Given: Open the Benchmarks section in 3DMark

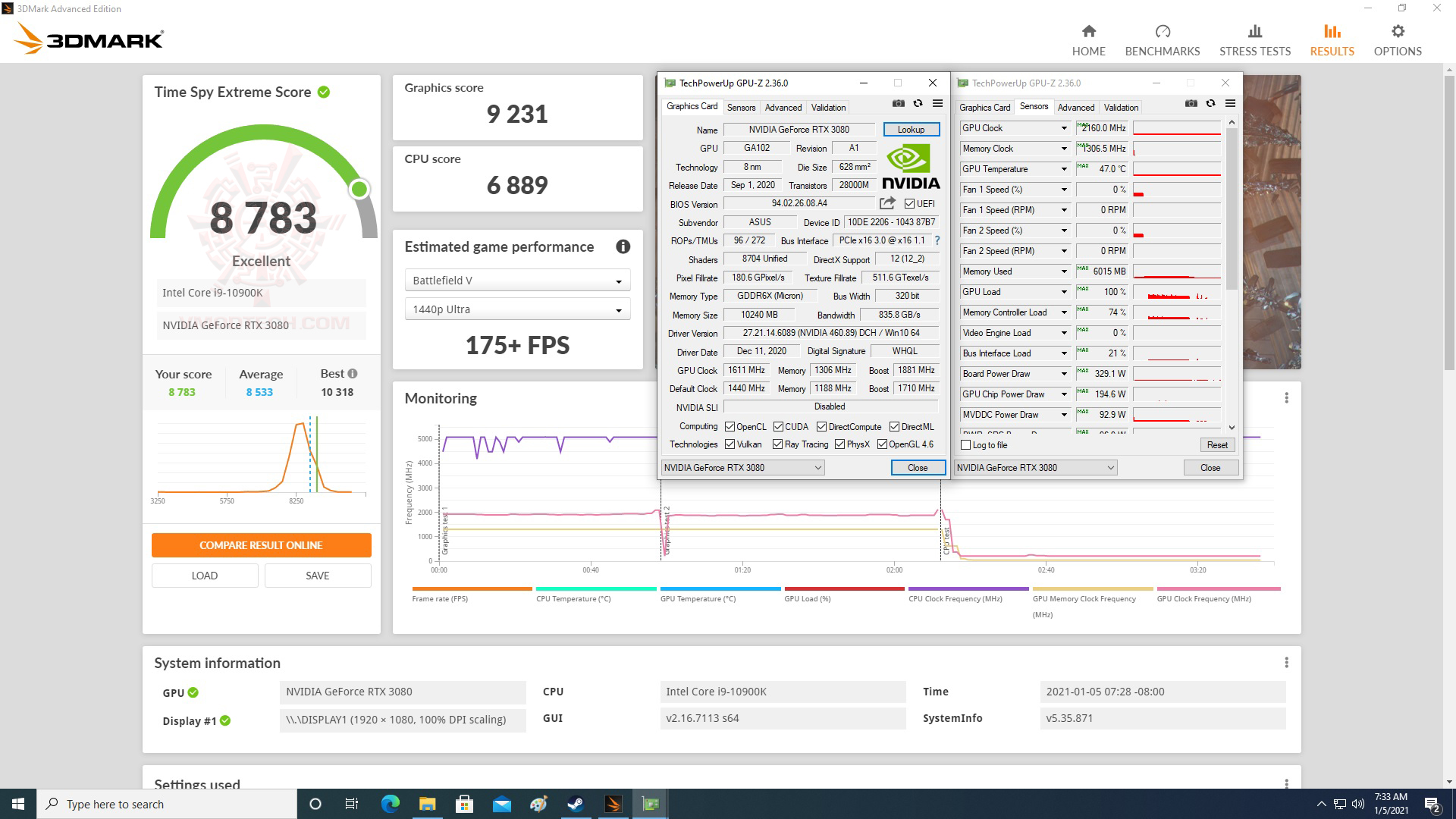Looking at the screenshot, I should point(1162,38).
